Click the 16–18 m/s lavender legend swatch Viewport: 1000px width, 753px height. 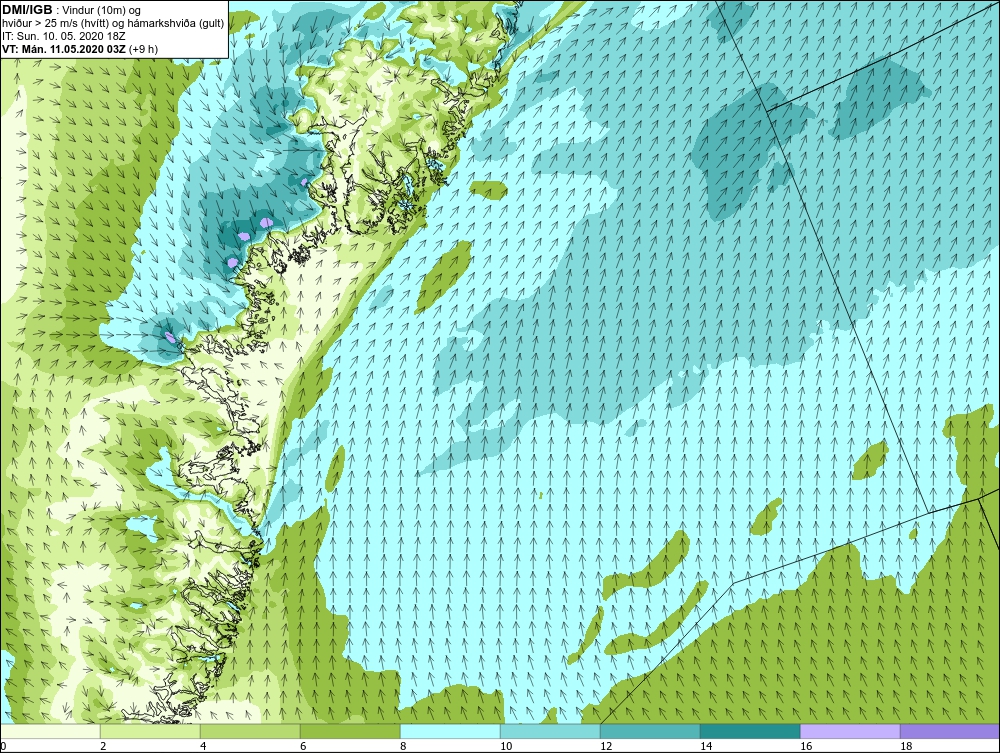(850, 731)
